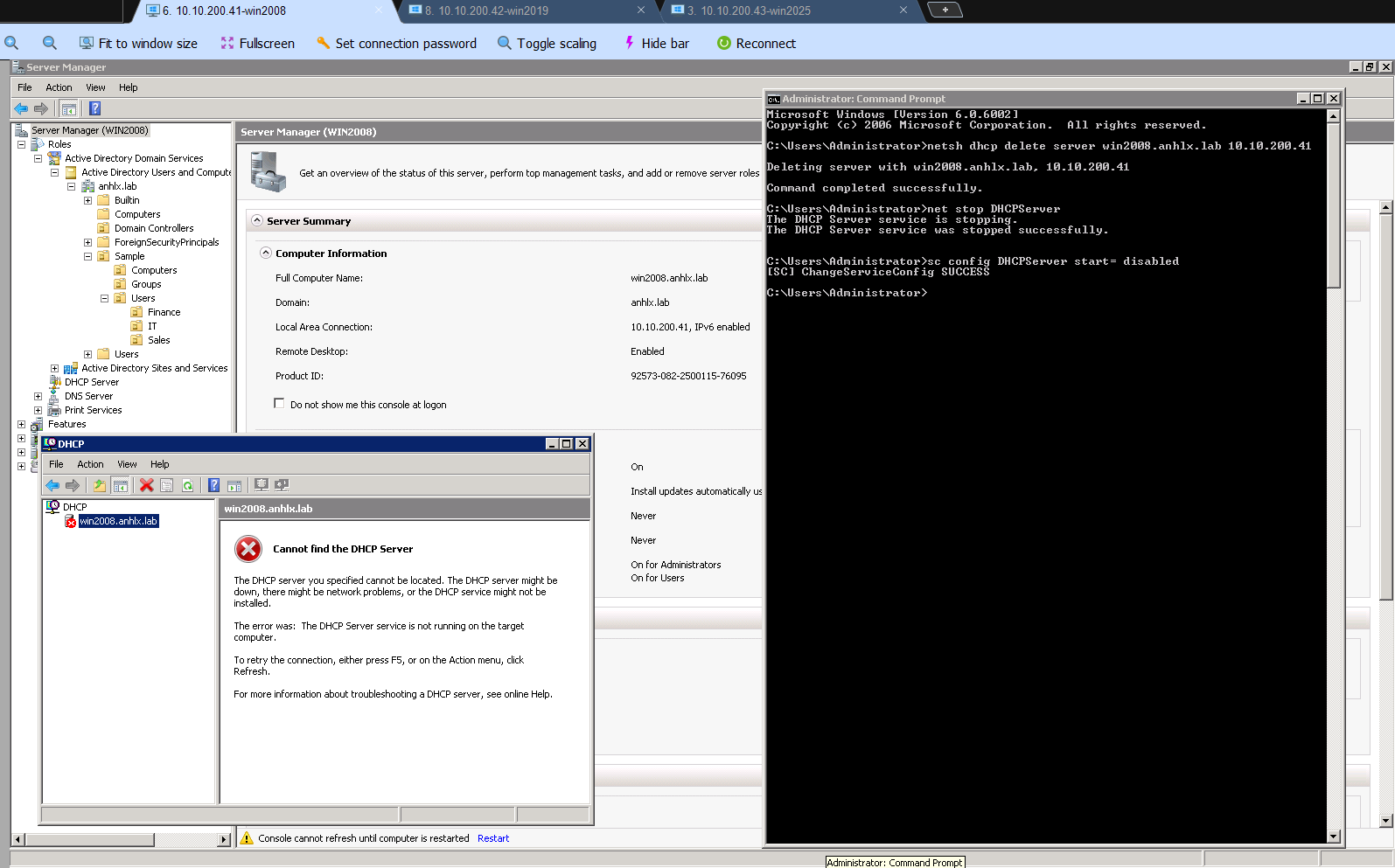Expand Active Directory Sites and Services
Screen dimensions: 1395x868
[x=54, y=368]
